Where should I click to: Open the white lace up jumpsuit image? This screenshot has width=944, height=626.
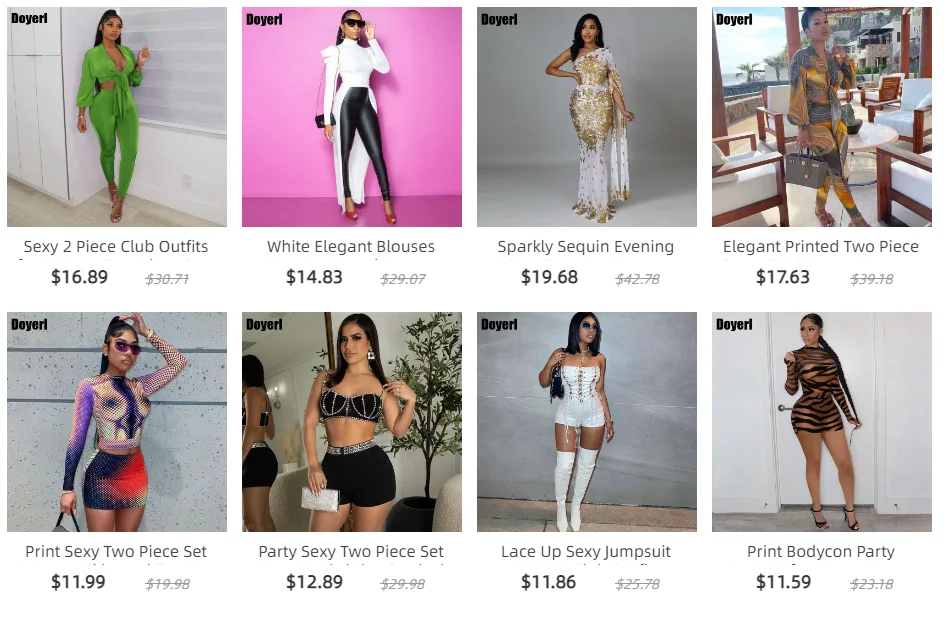587,421
